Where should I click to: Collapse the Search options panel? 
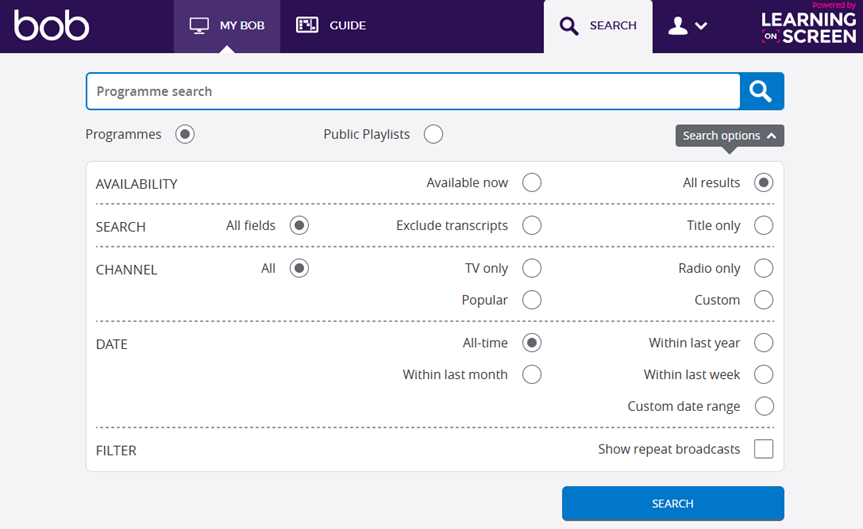[x=729, y=136]
